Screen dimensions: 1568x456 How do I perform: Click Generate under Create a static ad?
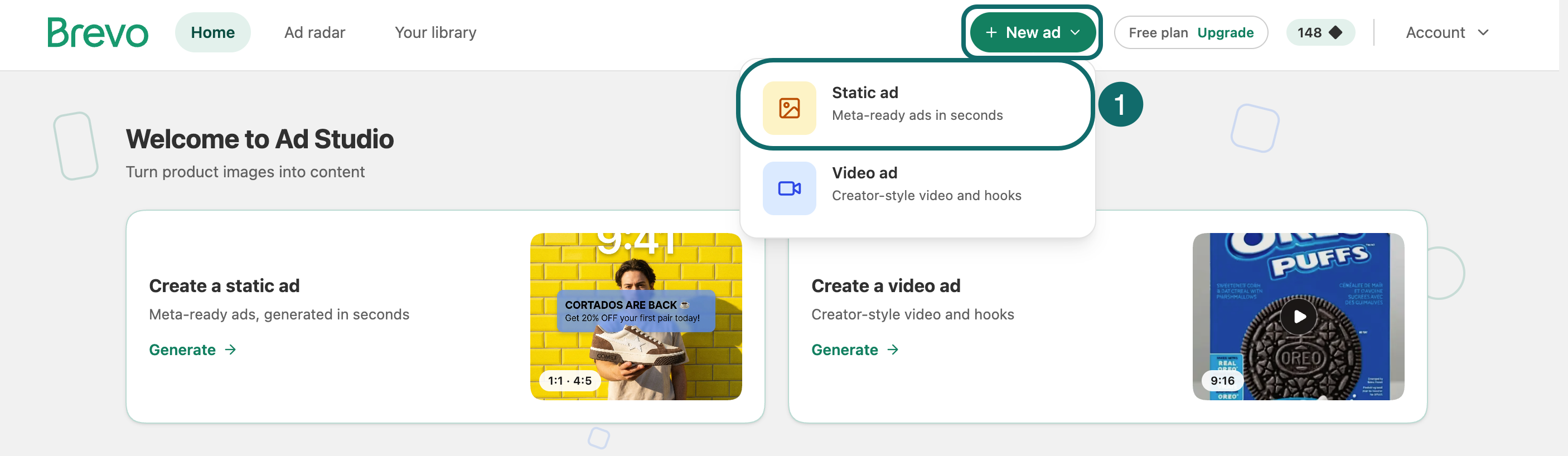click(193, 350)
